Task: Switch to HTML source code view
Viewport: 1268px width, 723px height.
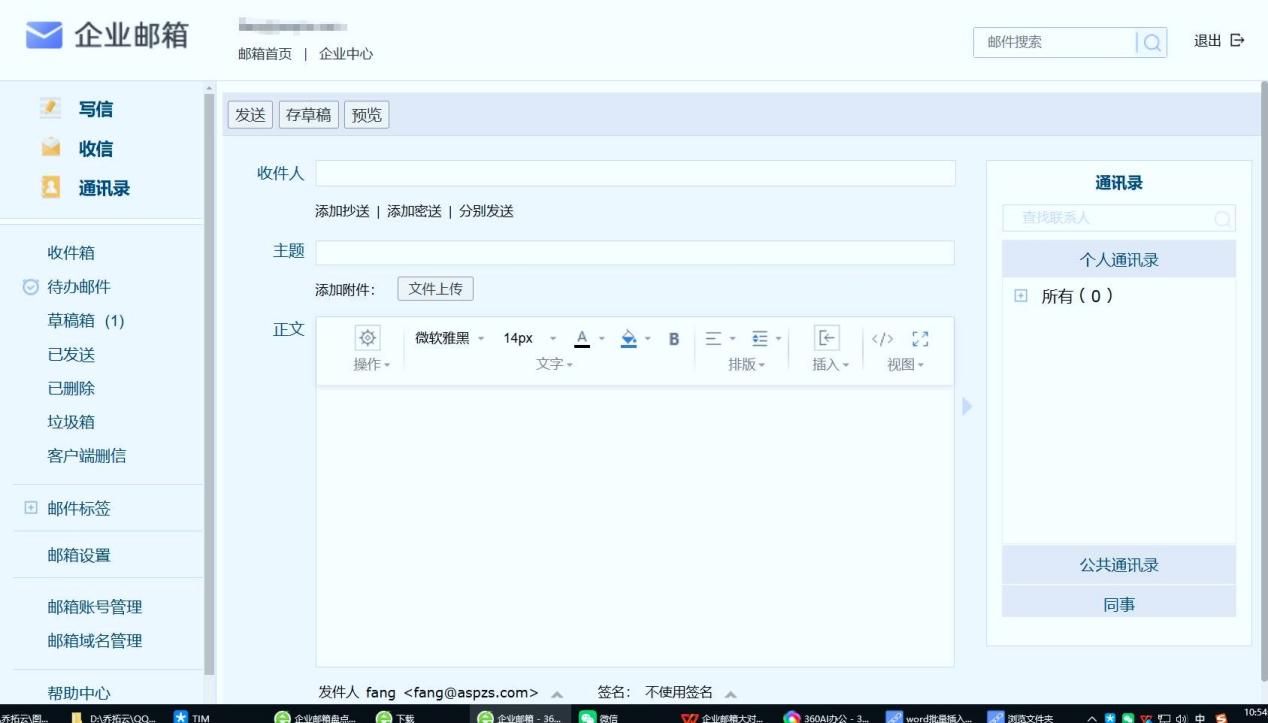Action: (882, 339)
